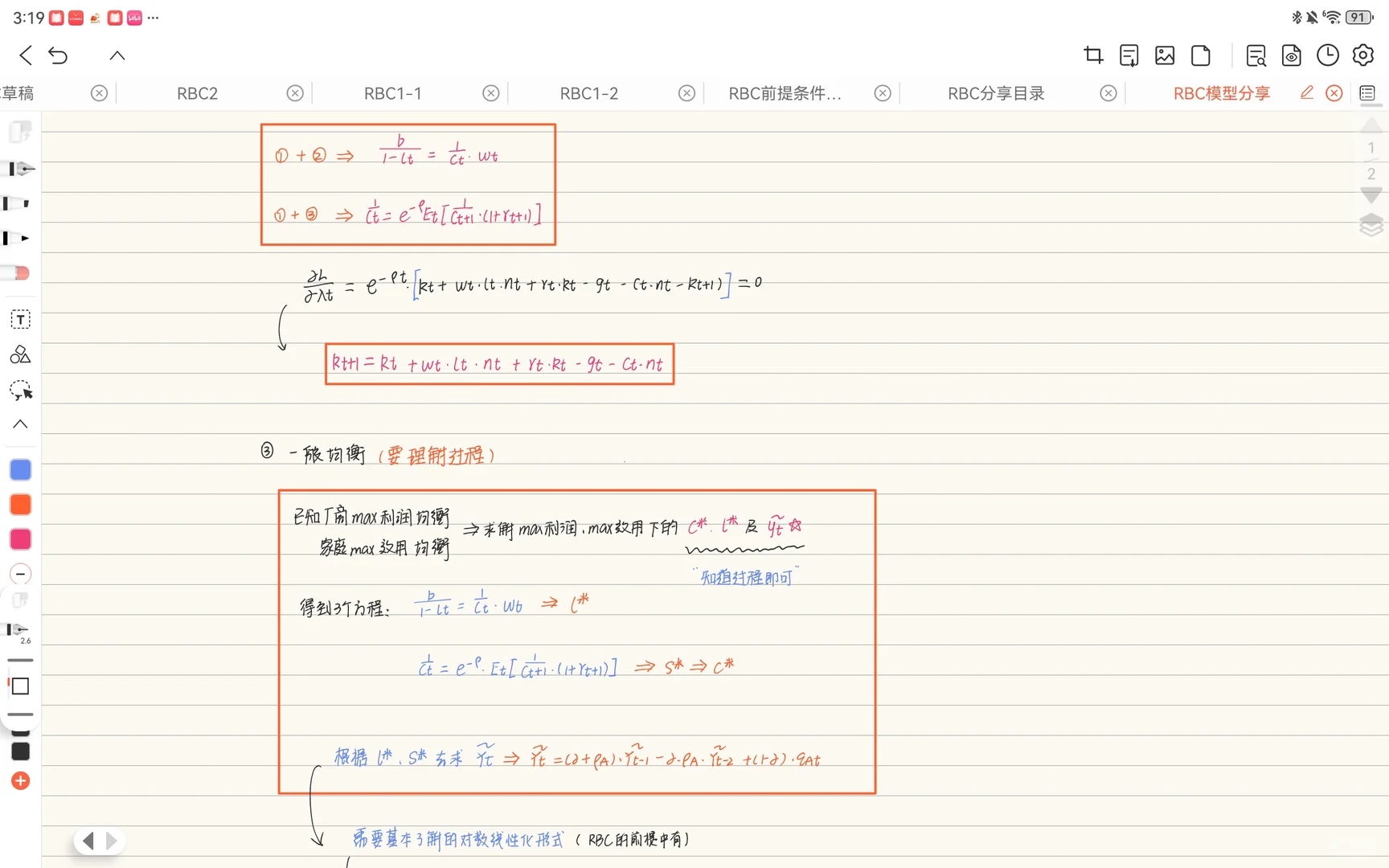Close the RBC1-2 tab
1389x868 pixels.
click(686, 93)
